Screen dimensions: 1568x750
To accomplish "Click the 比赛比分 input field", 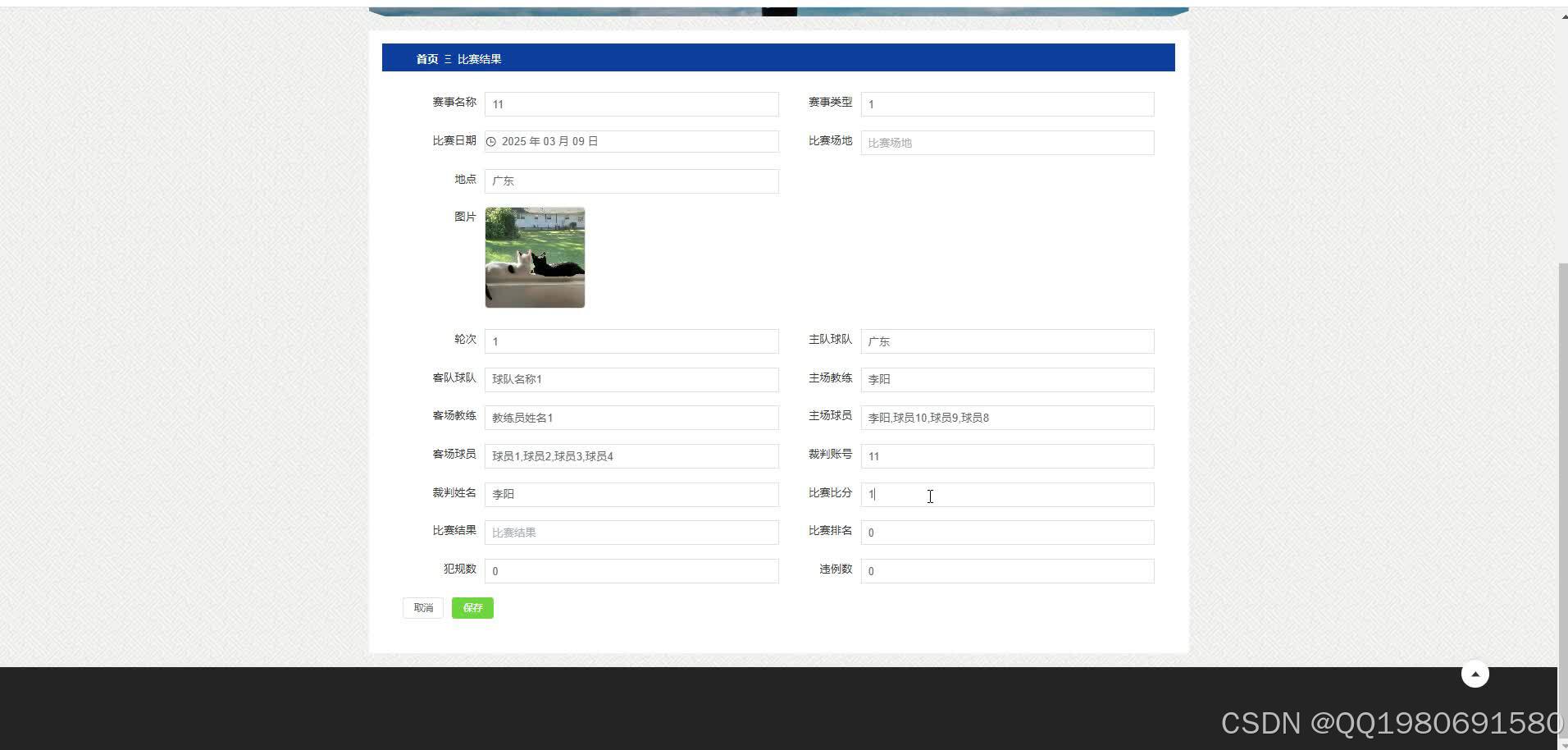I will (x=1006, y=494).
